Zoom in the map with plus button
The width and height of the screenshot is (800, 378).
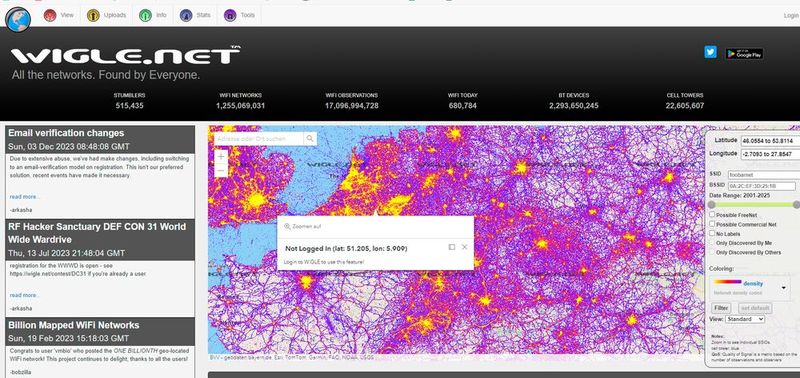click(221, 157)
